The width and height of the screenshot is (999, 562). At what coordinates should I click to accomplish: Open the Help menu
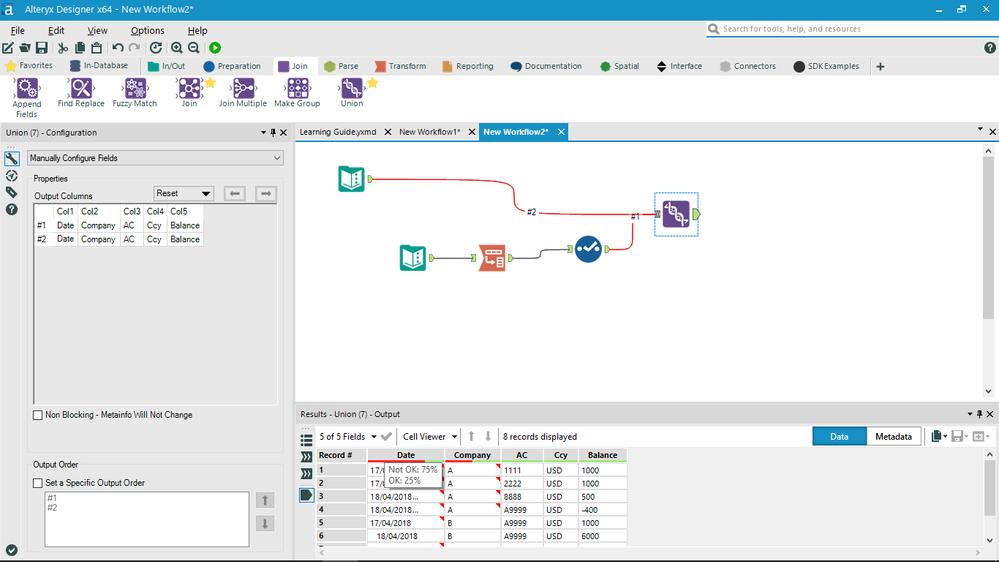coord(197,31)
